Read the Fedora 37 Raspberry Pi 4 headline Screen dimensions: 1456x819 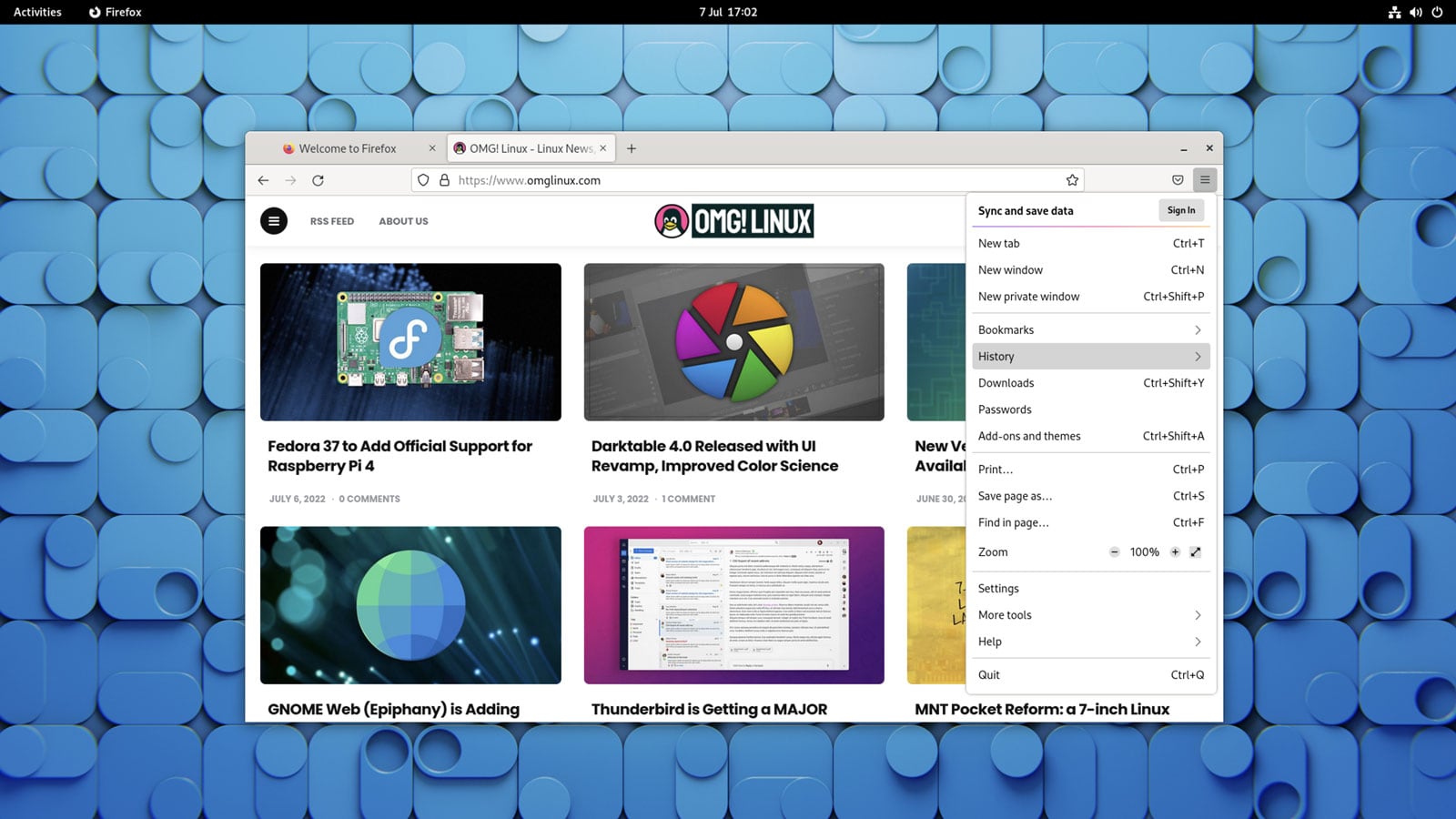coord(399,456)
